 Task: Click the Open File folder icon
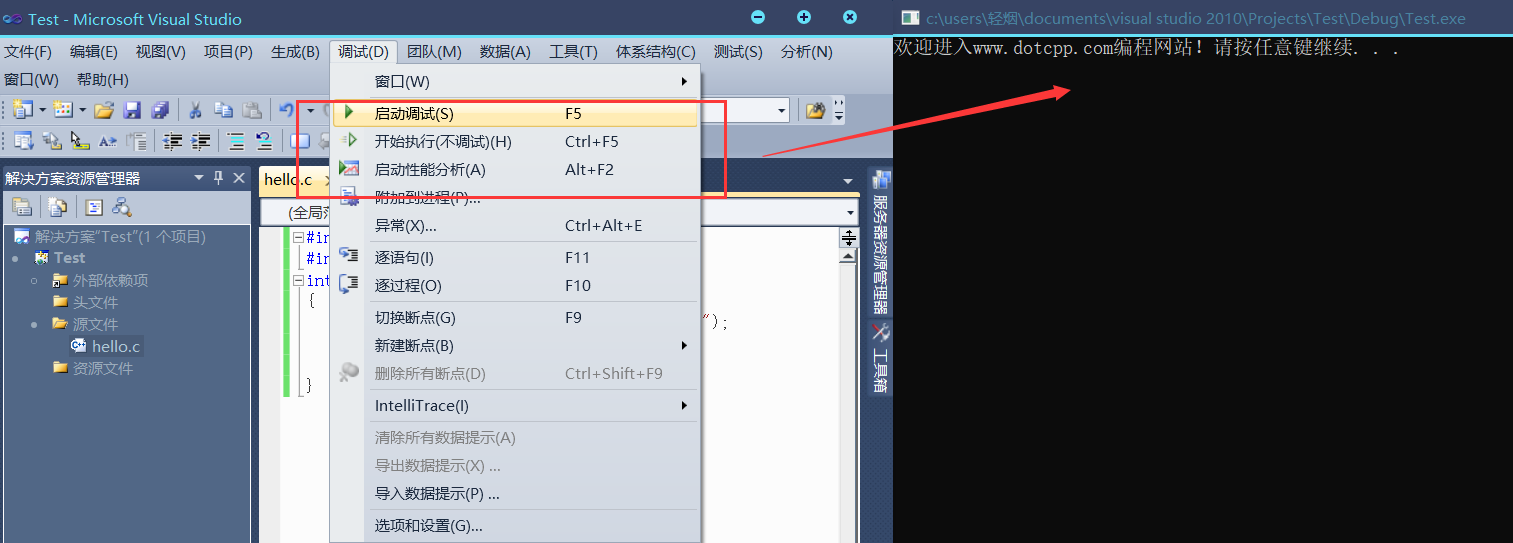click(x=104, y=110)
